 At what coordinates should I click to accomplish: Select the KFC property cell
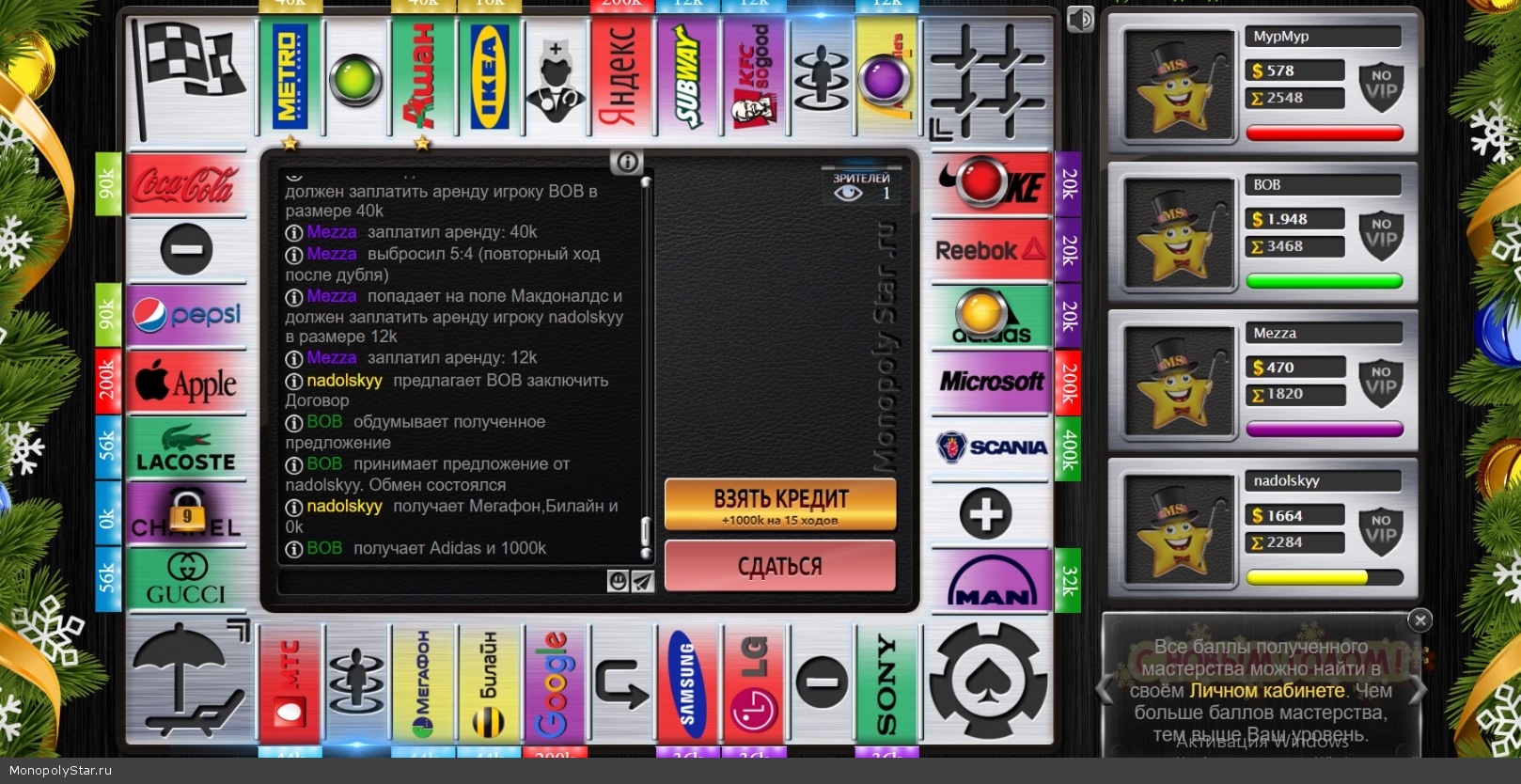coord(754,78)
